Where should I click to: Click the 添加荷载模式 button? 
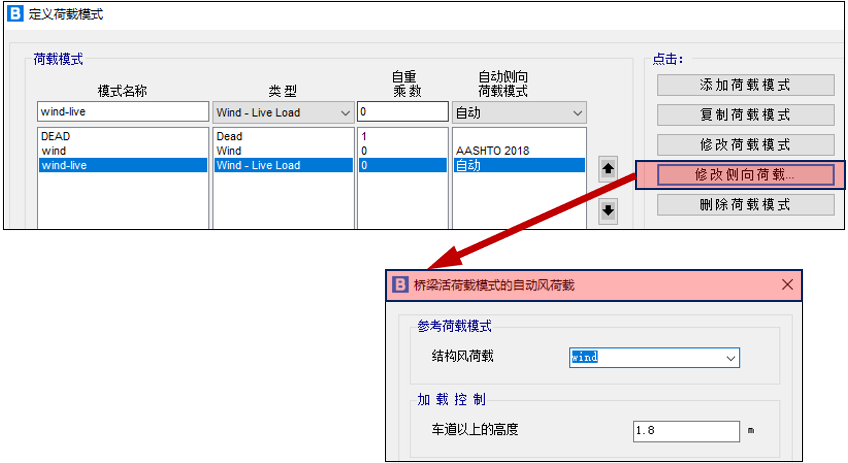click(x=745, y=85)
